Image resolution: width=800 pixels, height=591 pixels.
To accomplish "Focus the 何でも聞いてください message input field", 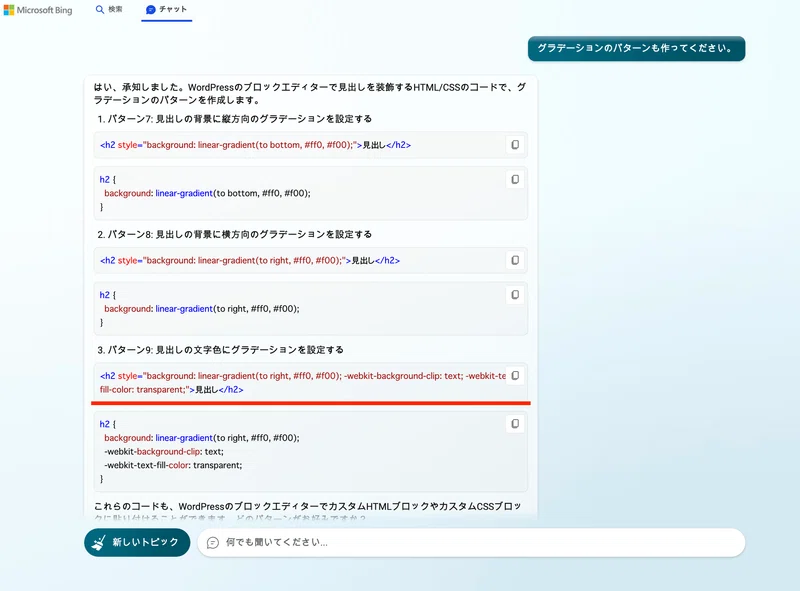I will pos(471,543).
